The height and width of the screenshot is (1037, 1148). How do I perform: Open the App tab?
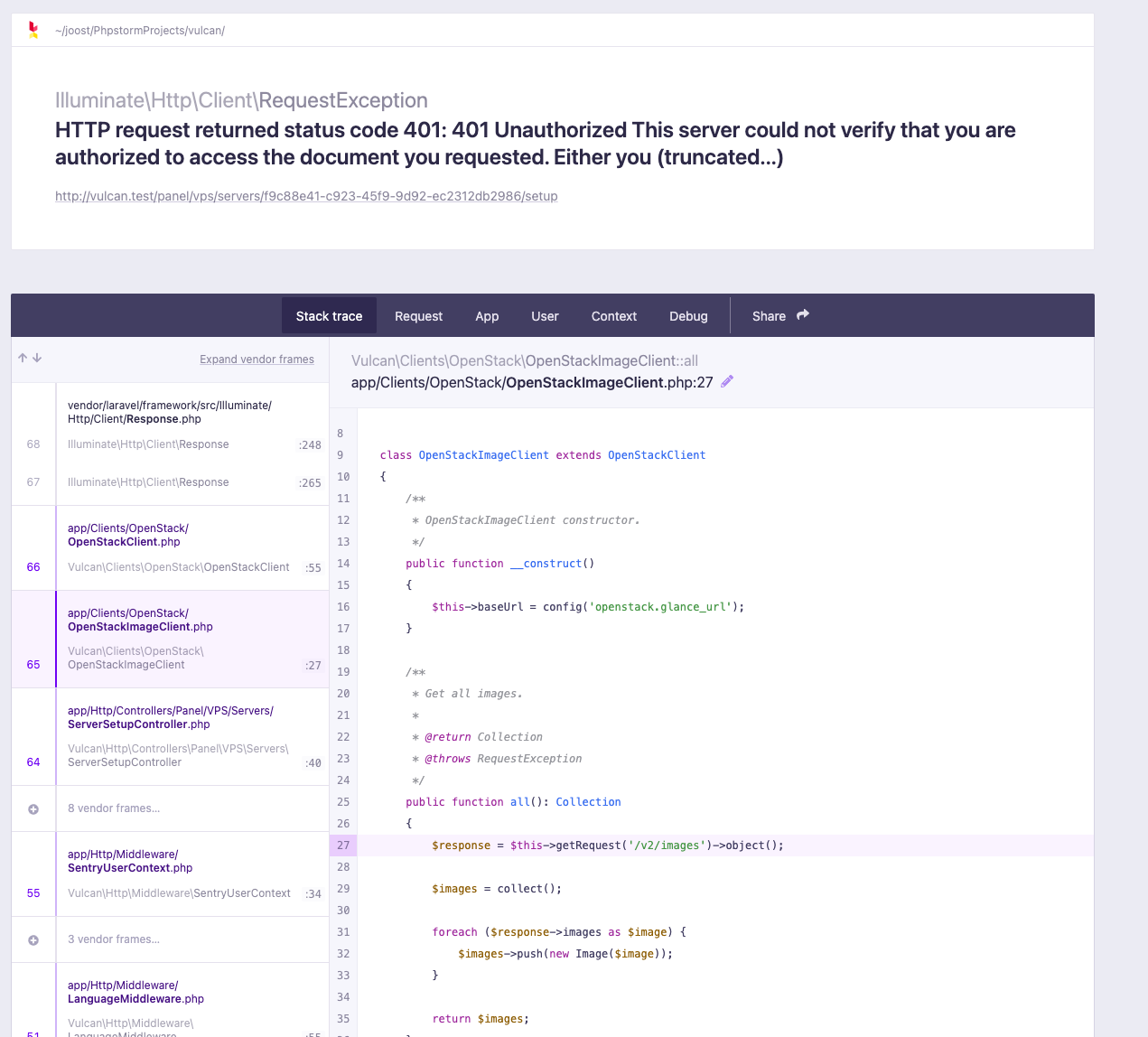click(x=487, y=316)
